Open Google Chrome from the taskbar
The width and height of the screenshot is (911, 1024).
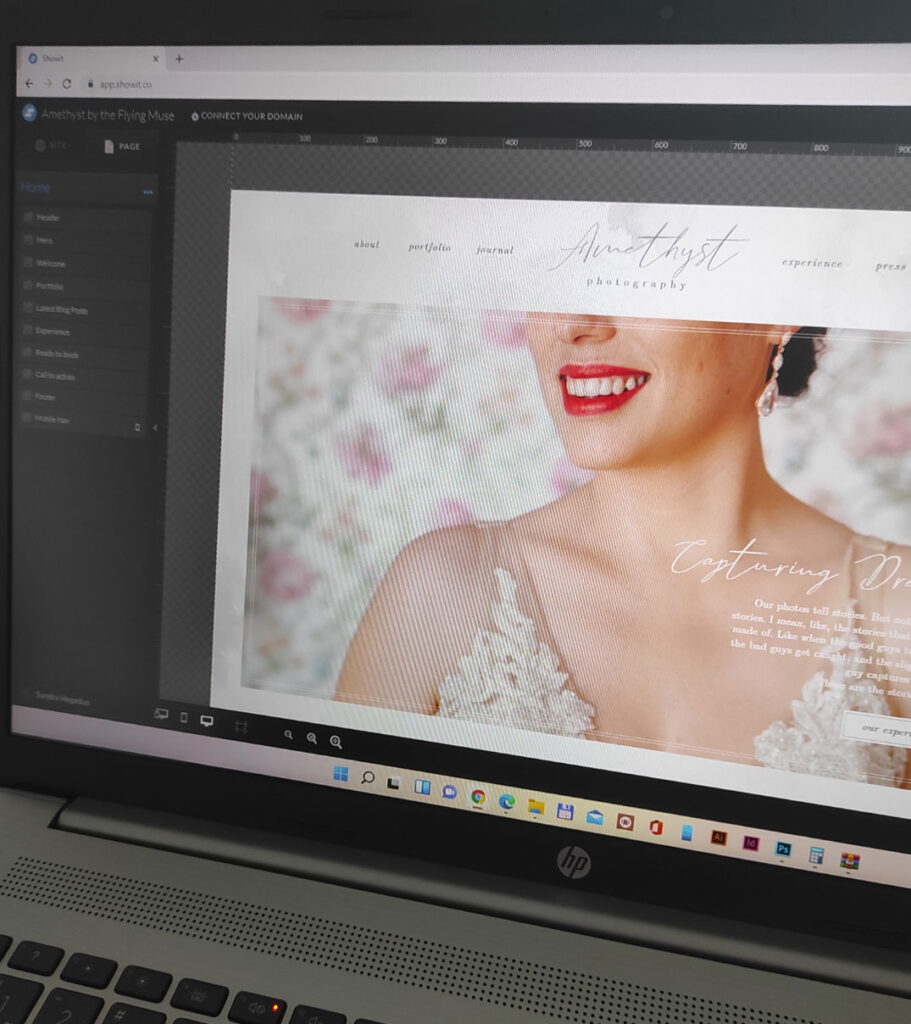pos(478,797)
